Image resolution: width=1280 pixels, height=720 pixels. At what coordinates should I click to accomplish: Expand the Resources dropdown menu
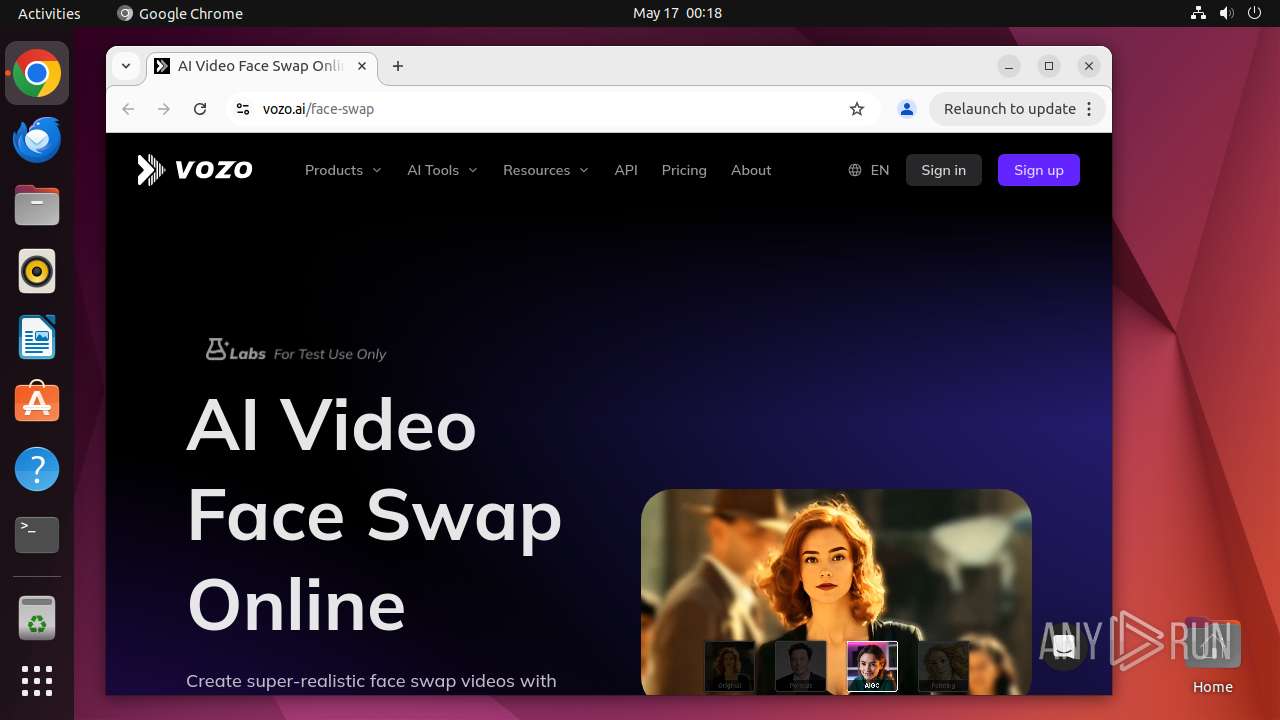[x=546, y=170]
